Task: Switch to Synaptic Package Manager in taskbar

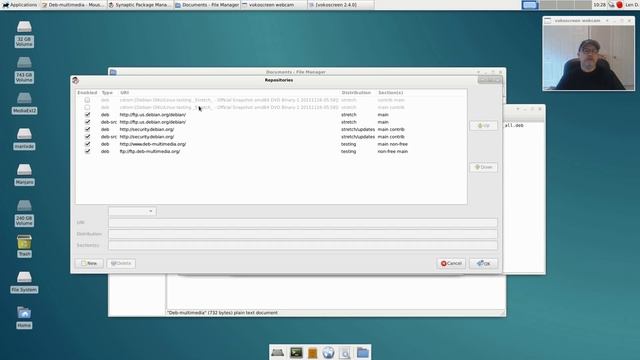Action: pyautogui.click(x=140, y=5)
